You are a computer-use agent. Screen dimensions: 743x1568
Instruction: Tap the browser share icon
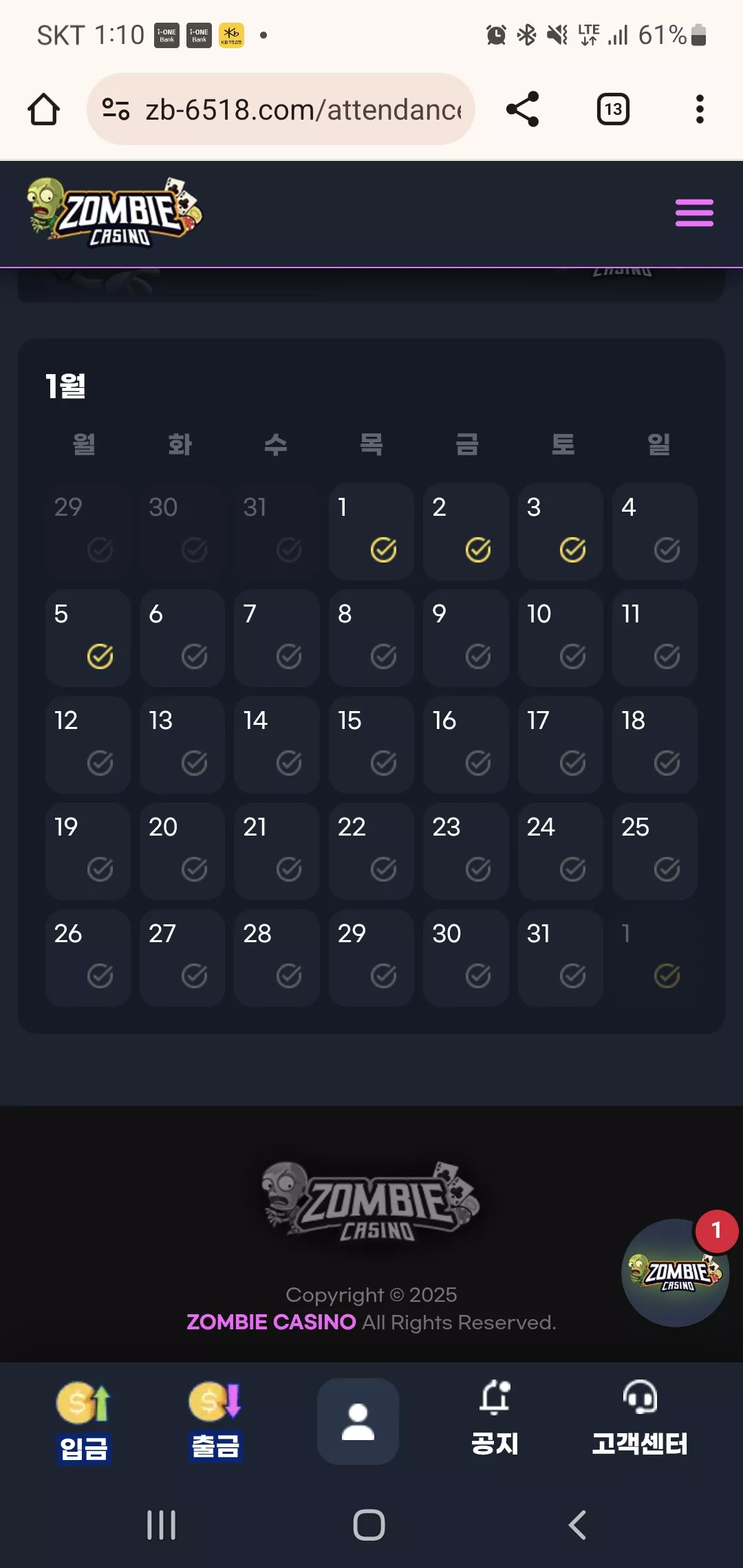pyautogui.click(x=522, y=109)
